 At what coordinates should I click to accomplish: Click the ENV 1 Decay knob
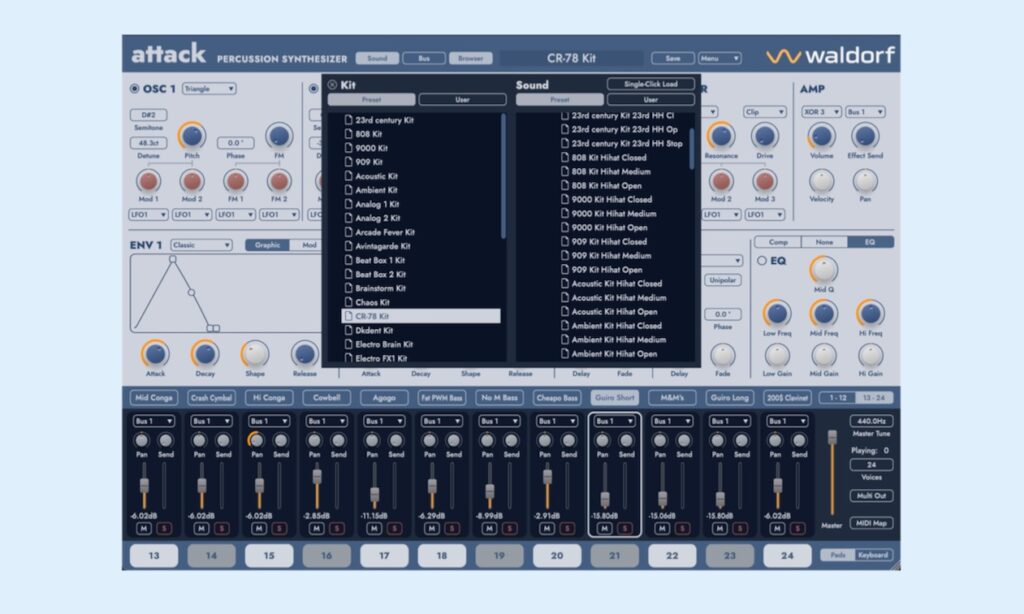pyautogui.click(x=205, y=353)
